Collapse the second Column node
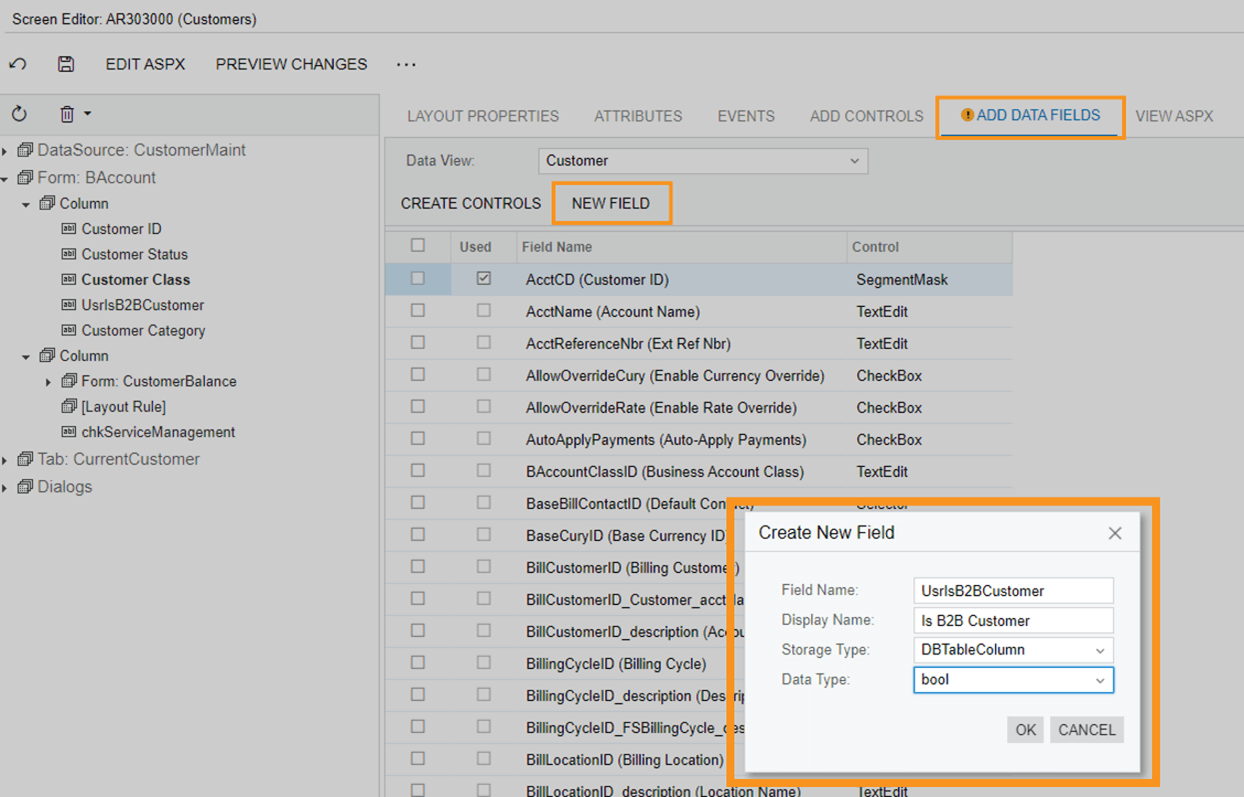This screenshot has height=797, width=1244. 27,356
